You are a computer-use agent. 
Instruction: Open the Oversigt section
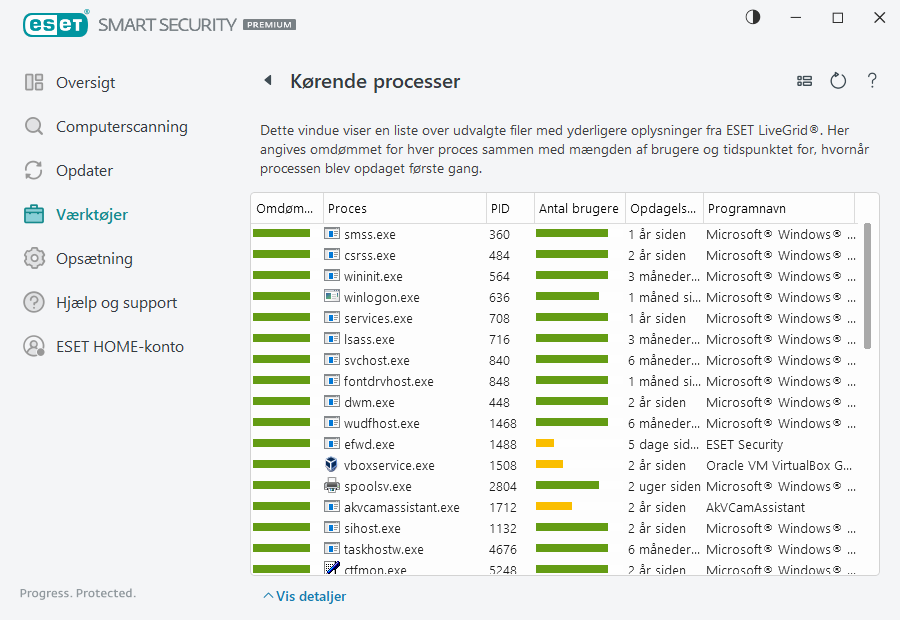(x=85, y=83)
